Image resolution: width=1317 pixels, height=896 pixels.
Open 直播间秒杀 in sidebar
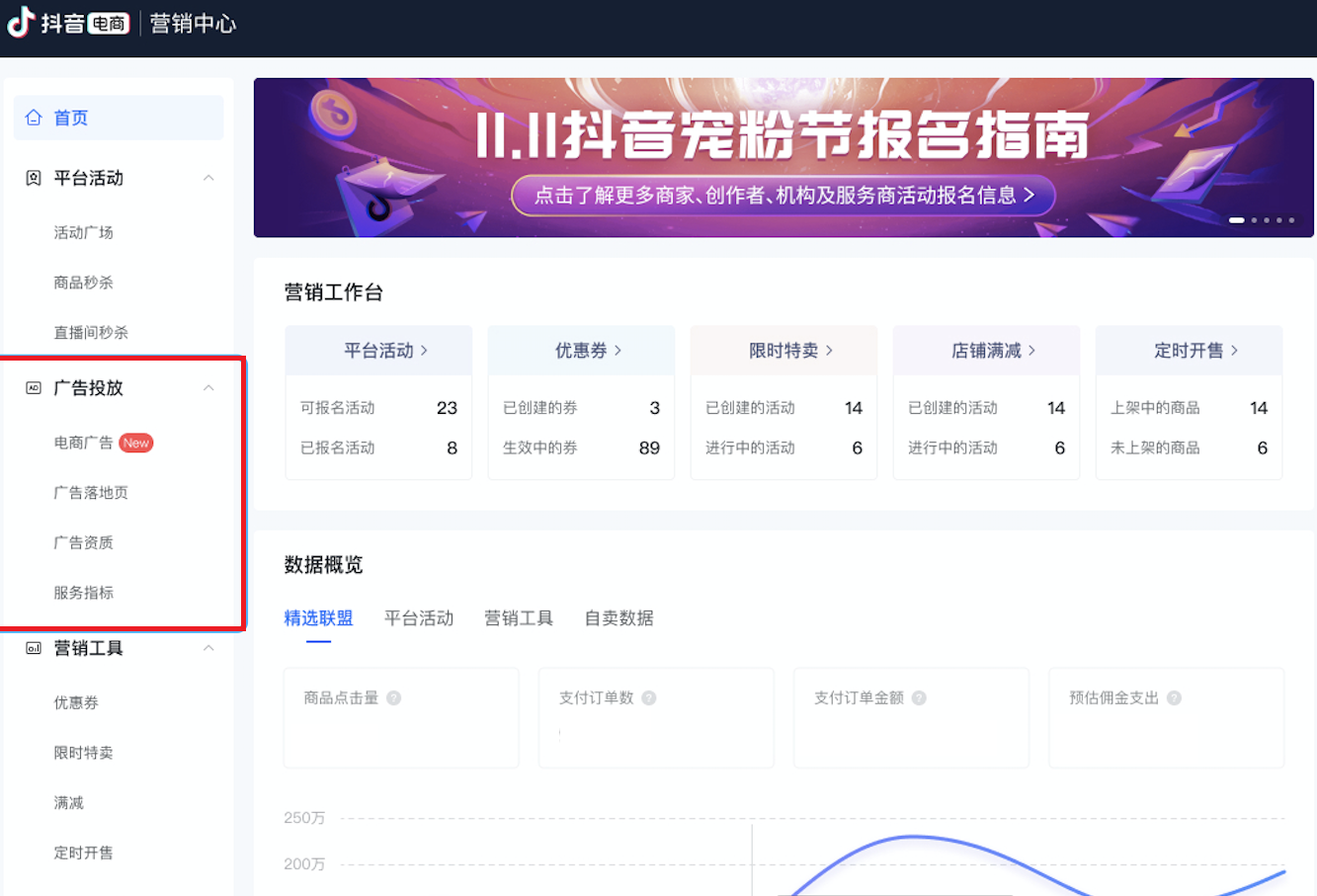[91, 333]
